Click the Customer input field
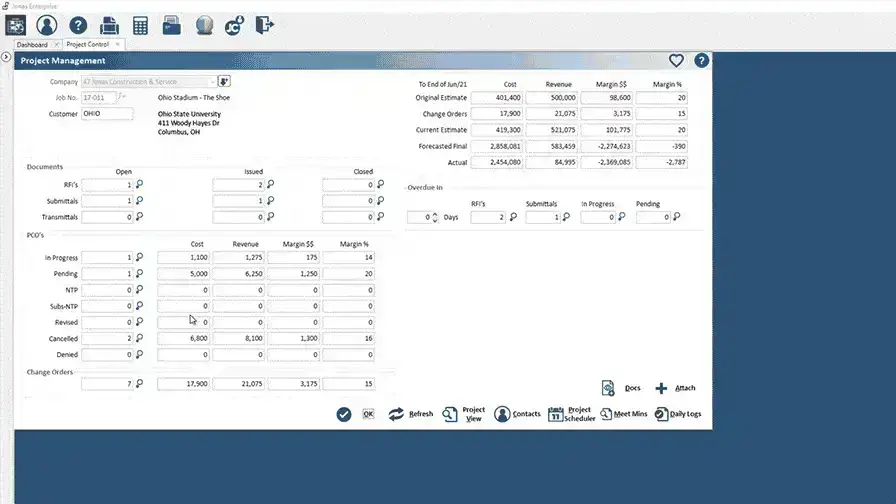 click(x=106, y=114)
